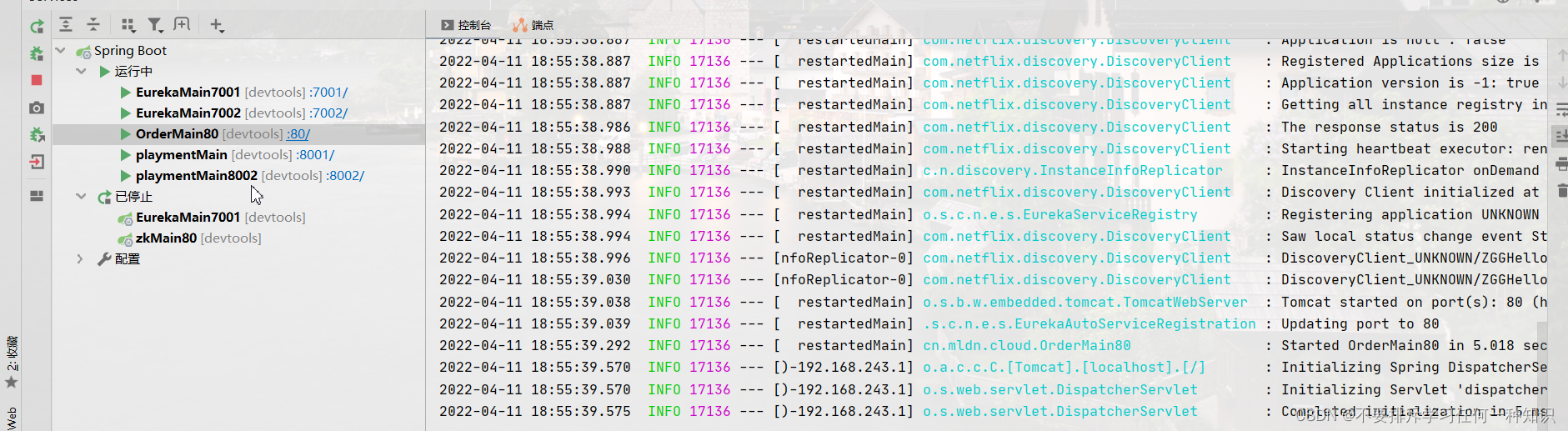Click c.n.discovery.InstanceInfoReplicator logger text

[1073, 170]
